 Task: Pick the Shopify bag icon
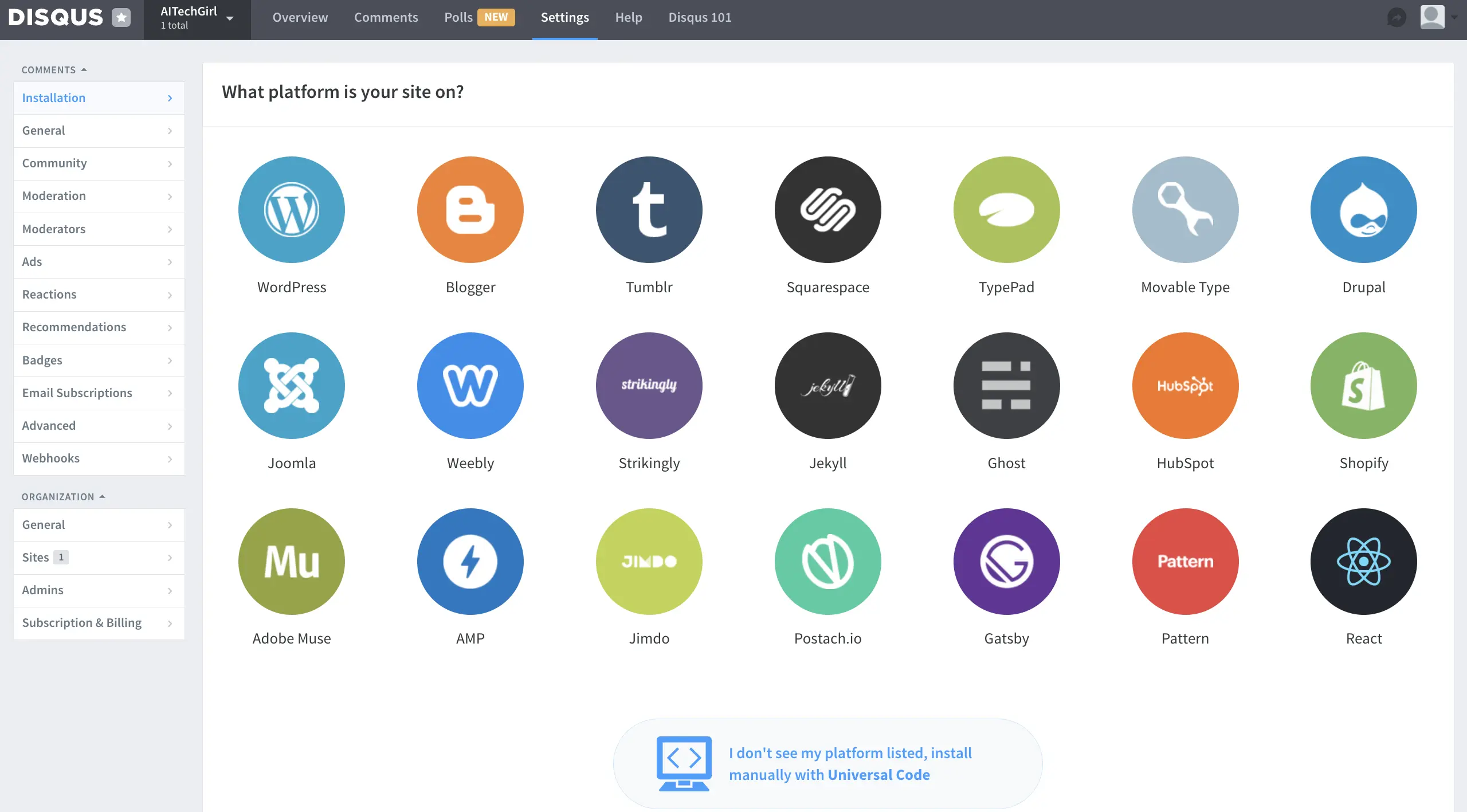coord(1364,386)
